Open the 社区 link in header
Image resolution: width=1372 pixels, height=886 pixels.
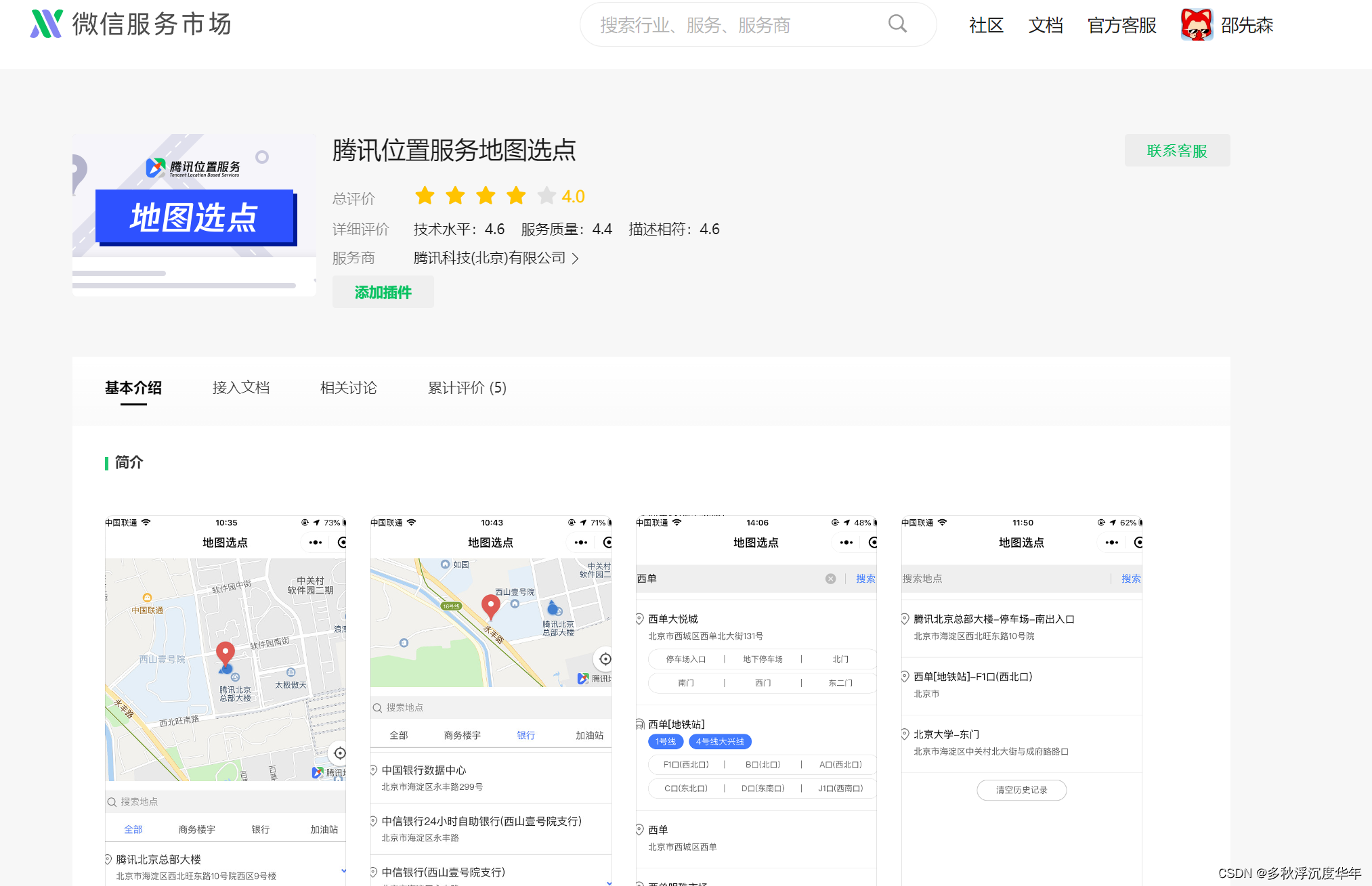[x=985, y=25]
